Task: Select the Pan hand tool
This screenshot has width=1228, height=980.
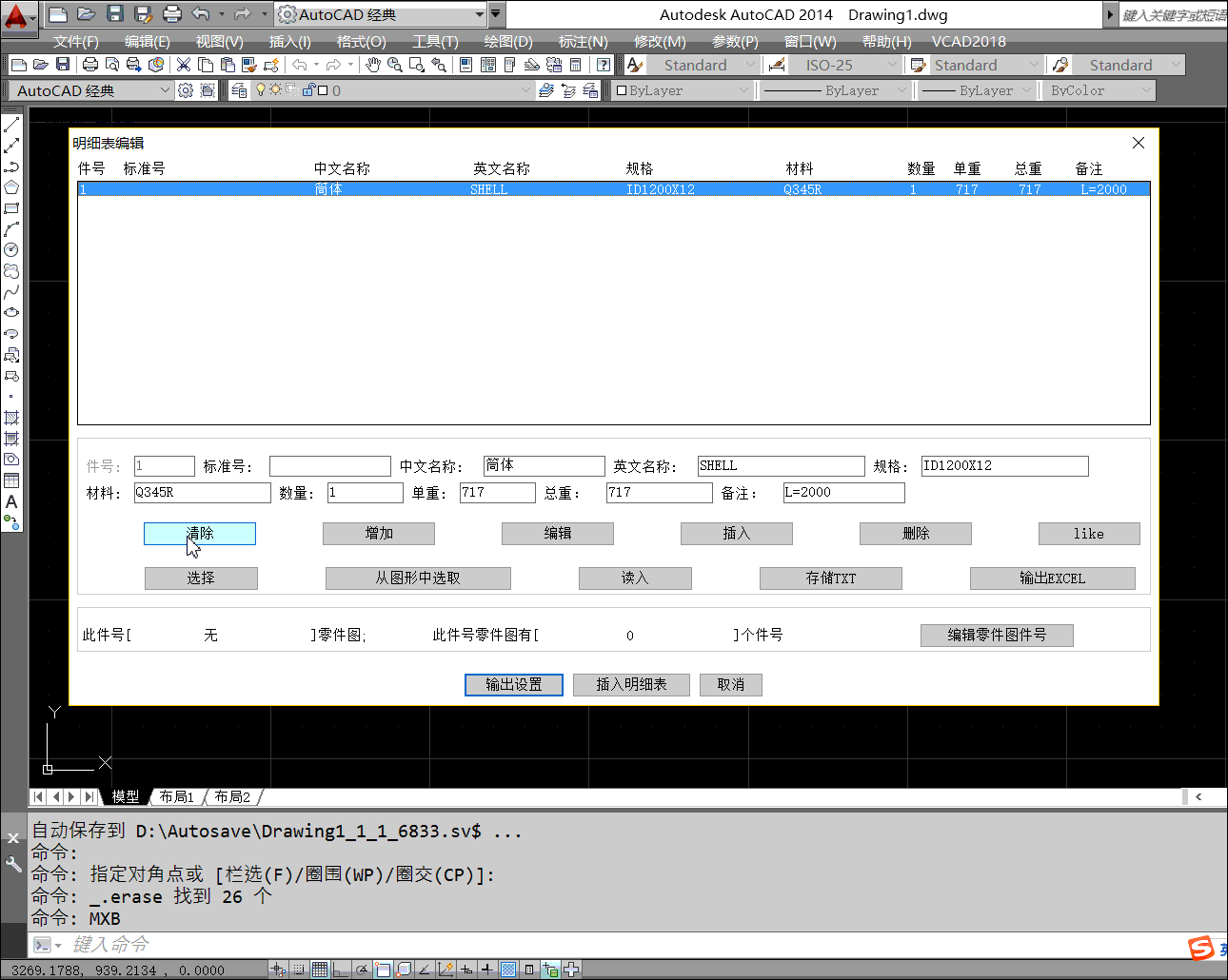Action: coord(373,65)
